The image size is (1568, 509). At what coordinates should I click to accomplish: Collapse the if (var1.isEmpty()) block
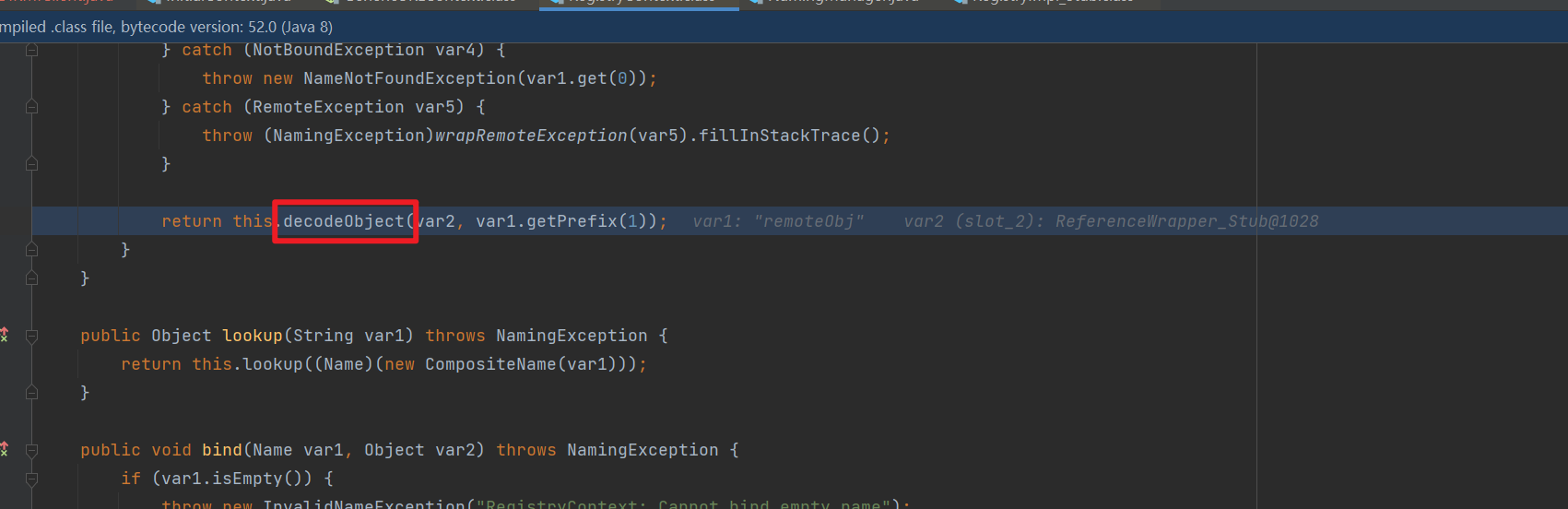click(x=31, y=479)
